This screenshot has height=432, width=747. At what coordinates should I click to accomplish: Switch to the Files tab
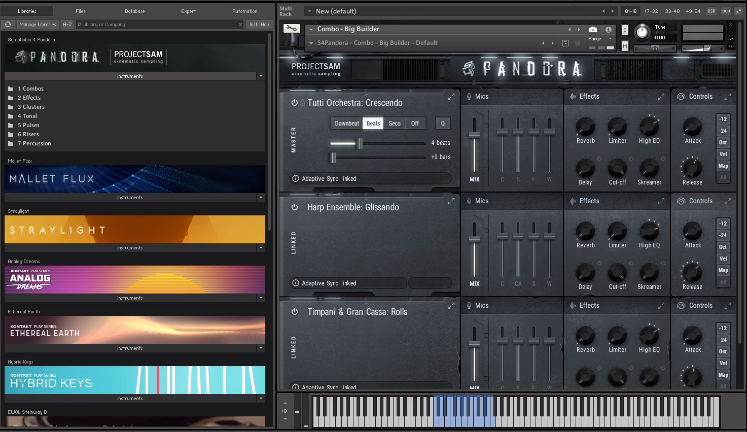pyautogui.click(x=81, y=11)
